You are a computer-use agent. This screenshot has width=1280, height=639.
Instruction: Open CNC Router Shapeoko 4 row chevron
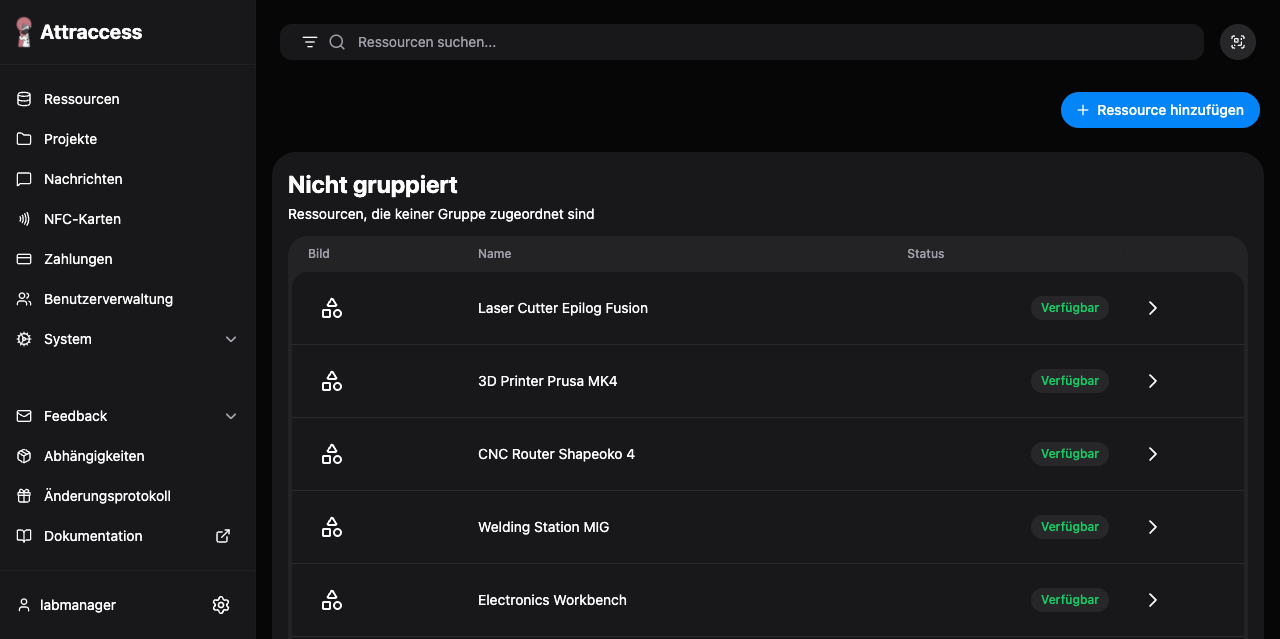coord(1152,454)
